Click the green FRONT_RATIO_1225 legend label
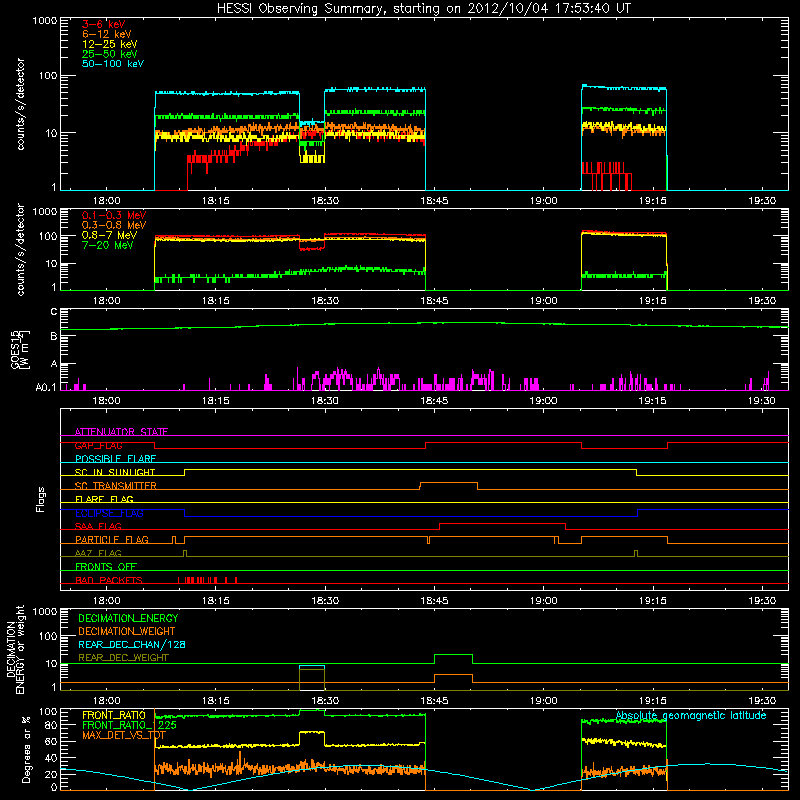 click(129, 725)
